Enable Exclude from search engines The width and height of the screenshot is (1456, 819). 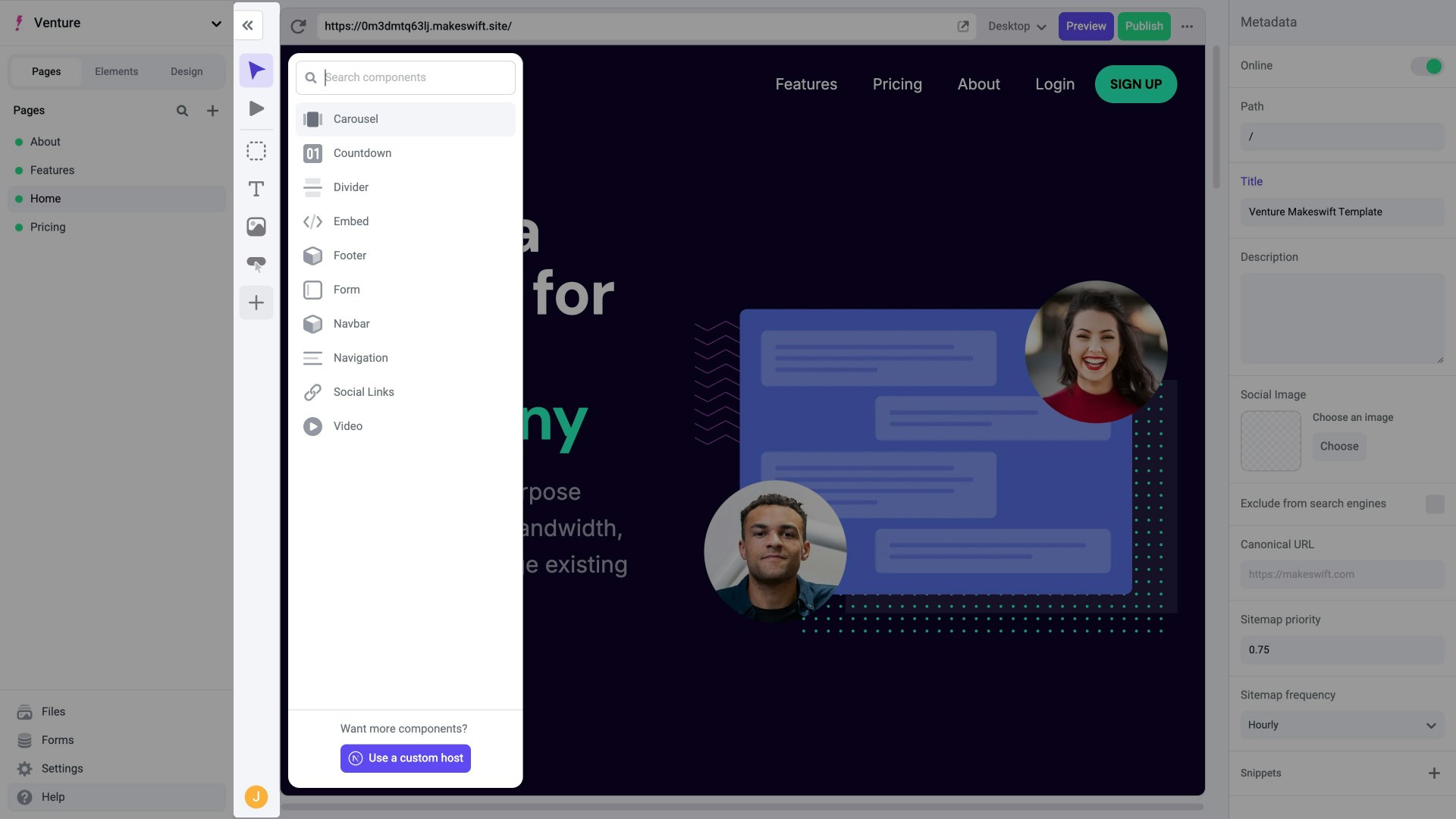(x=1435, y=504)
